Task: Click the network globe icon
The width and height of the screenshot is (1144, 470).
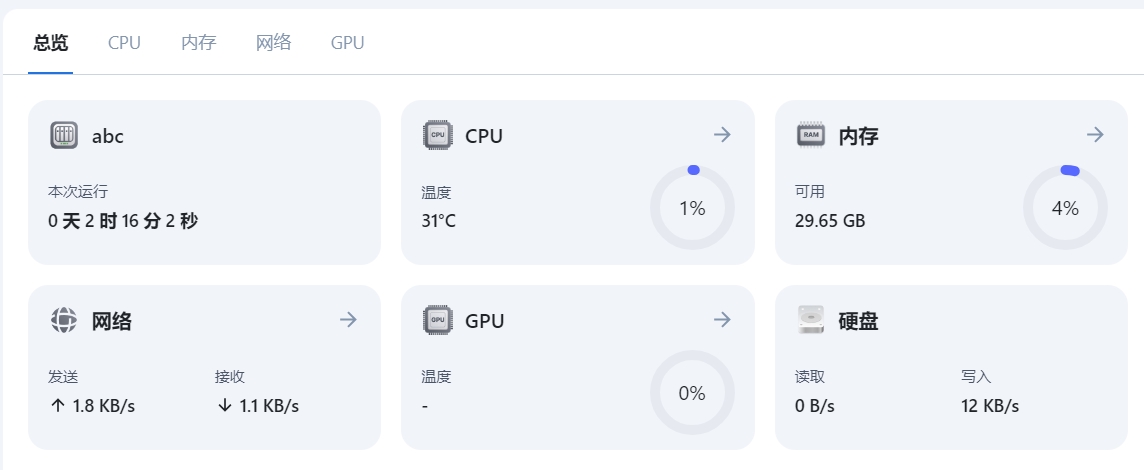Action: tap(64, 320)
